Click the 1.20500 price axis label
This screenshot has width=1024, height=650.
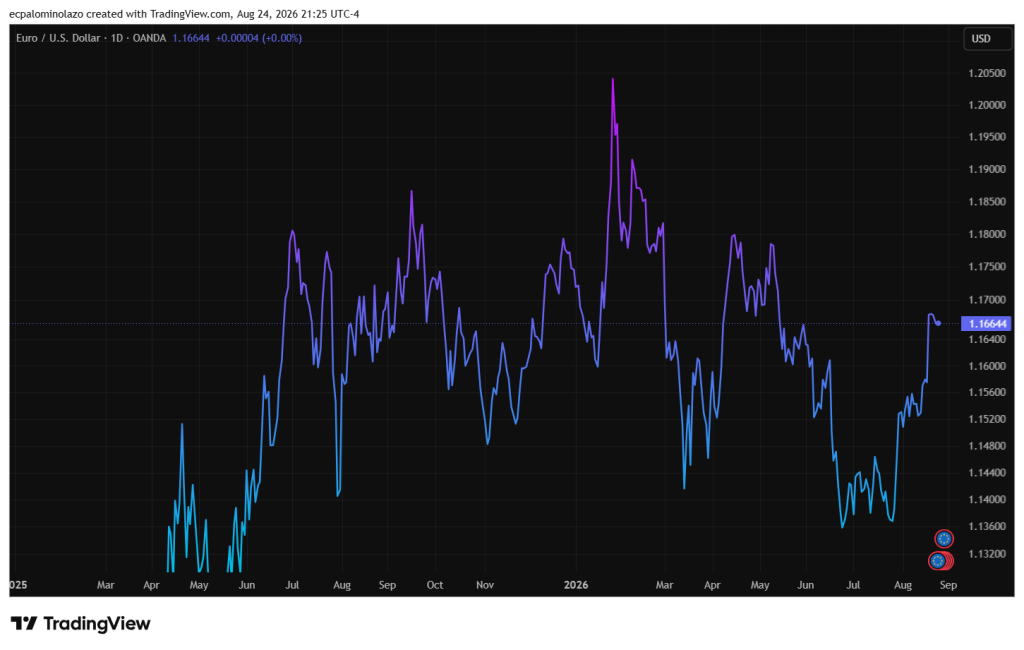pyautogui.click(x=987, y=73)
